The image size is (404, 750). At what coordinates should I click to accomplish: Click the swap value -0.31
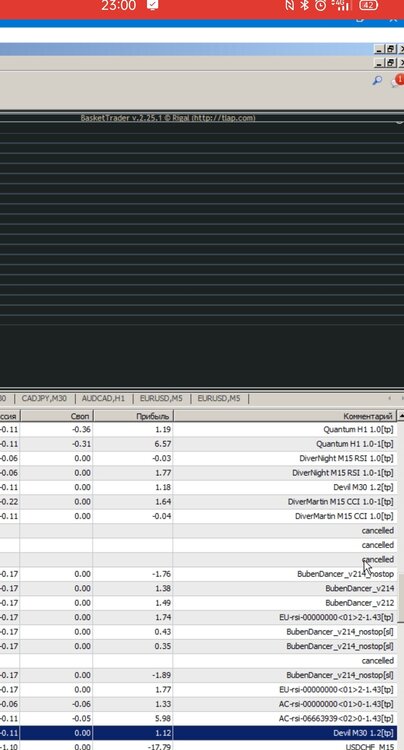[x=80, y=444]
